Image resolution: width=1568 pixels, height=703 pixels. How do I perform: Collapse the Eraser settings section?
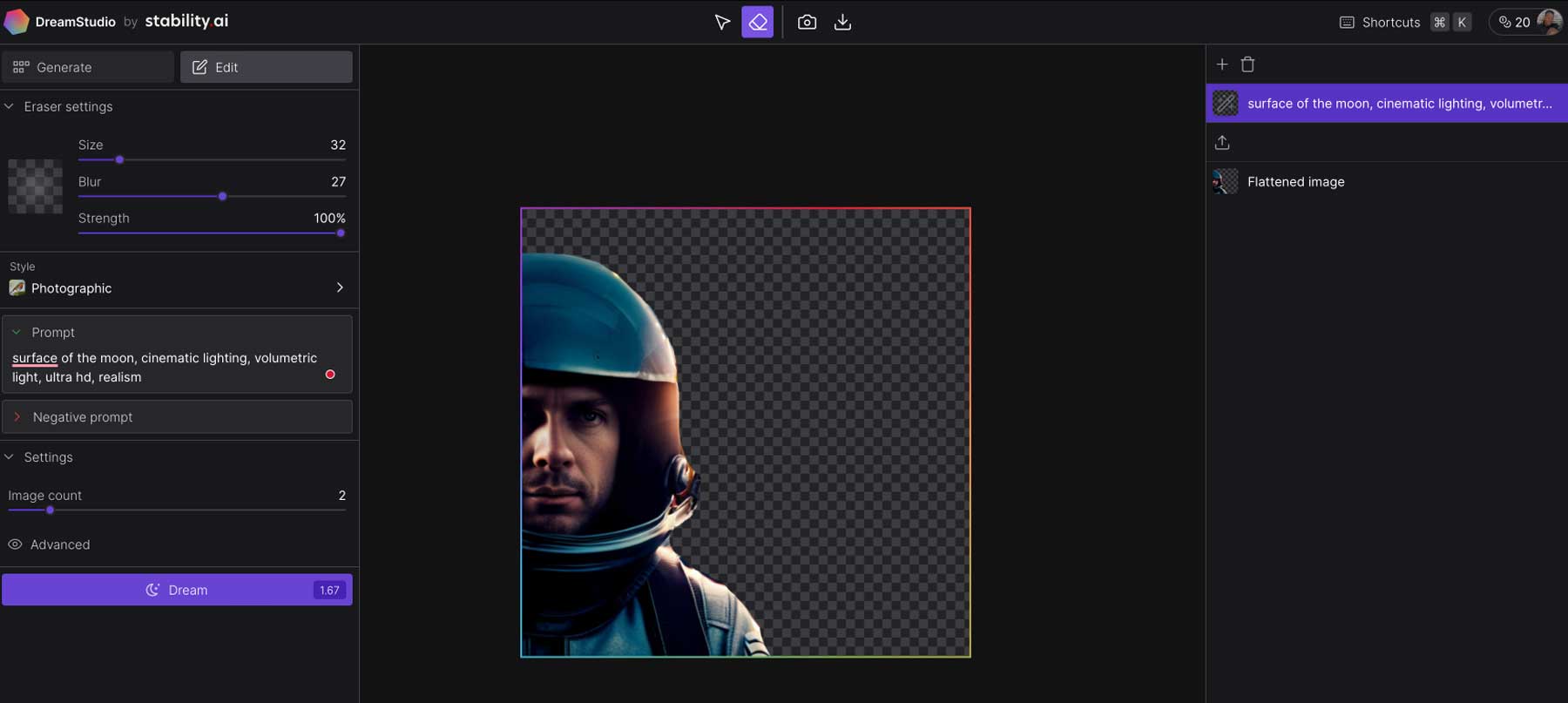pyautogui.click(x=10, y=106)
